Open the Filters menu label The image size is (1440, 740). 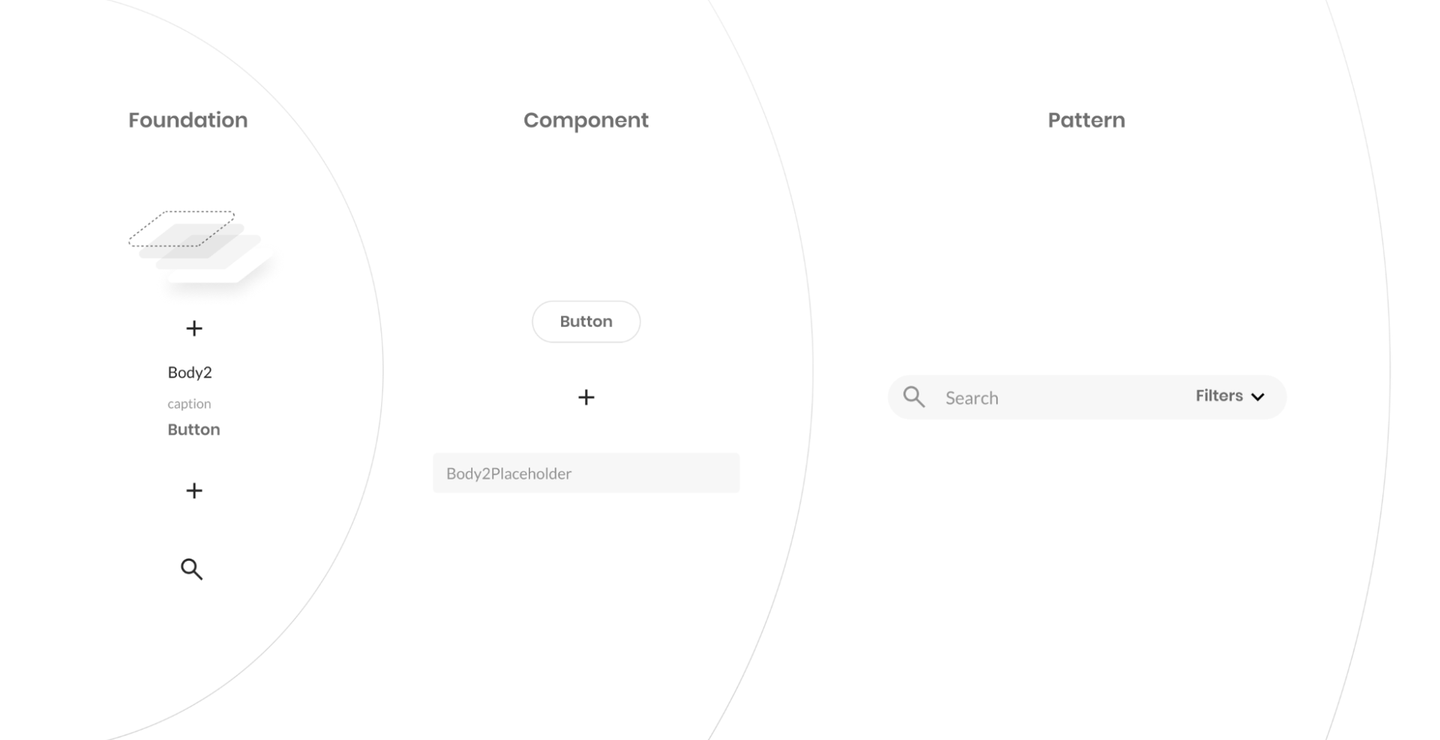click(1219, 396)
